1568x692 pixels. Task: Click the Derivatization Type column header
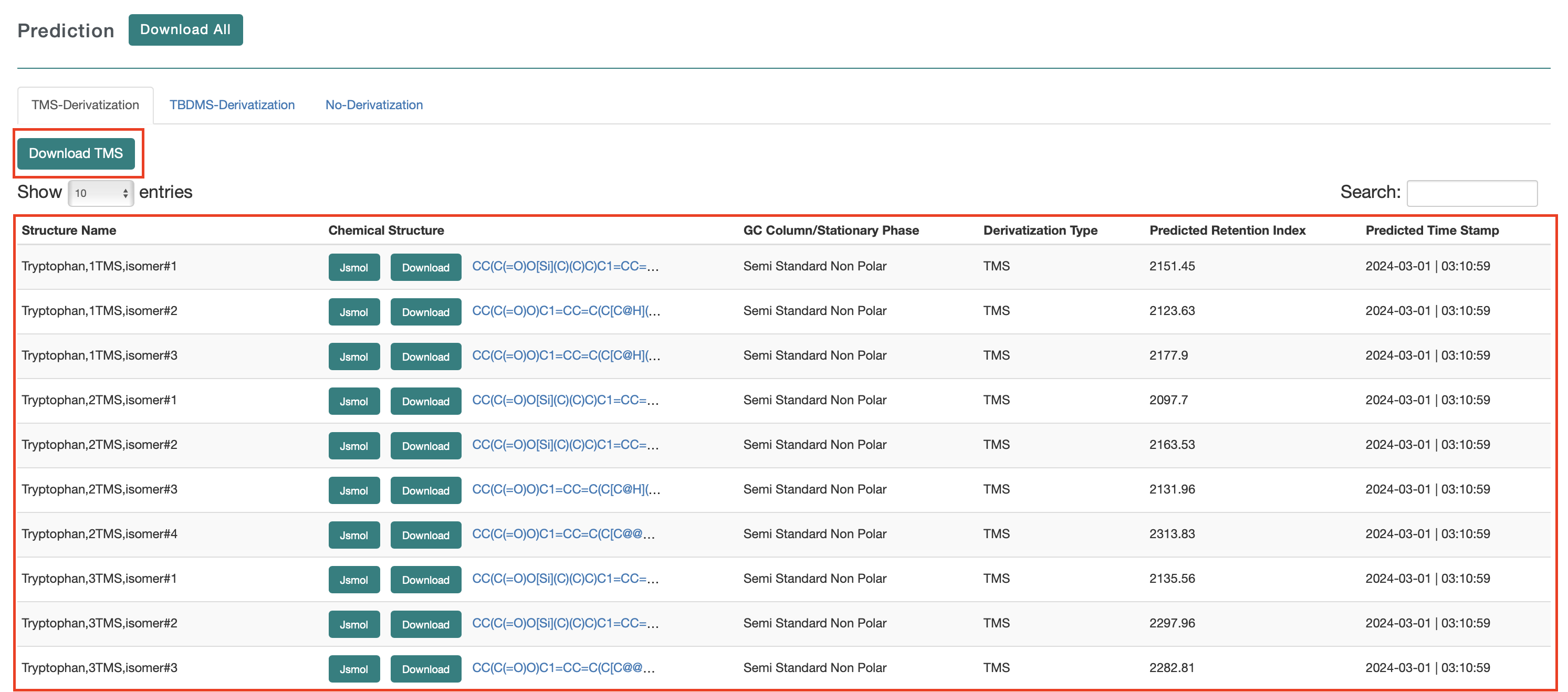coord(1040,230)
